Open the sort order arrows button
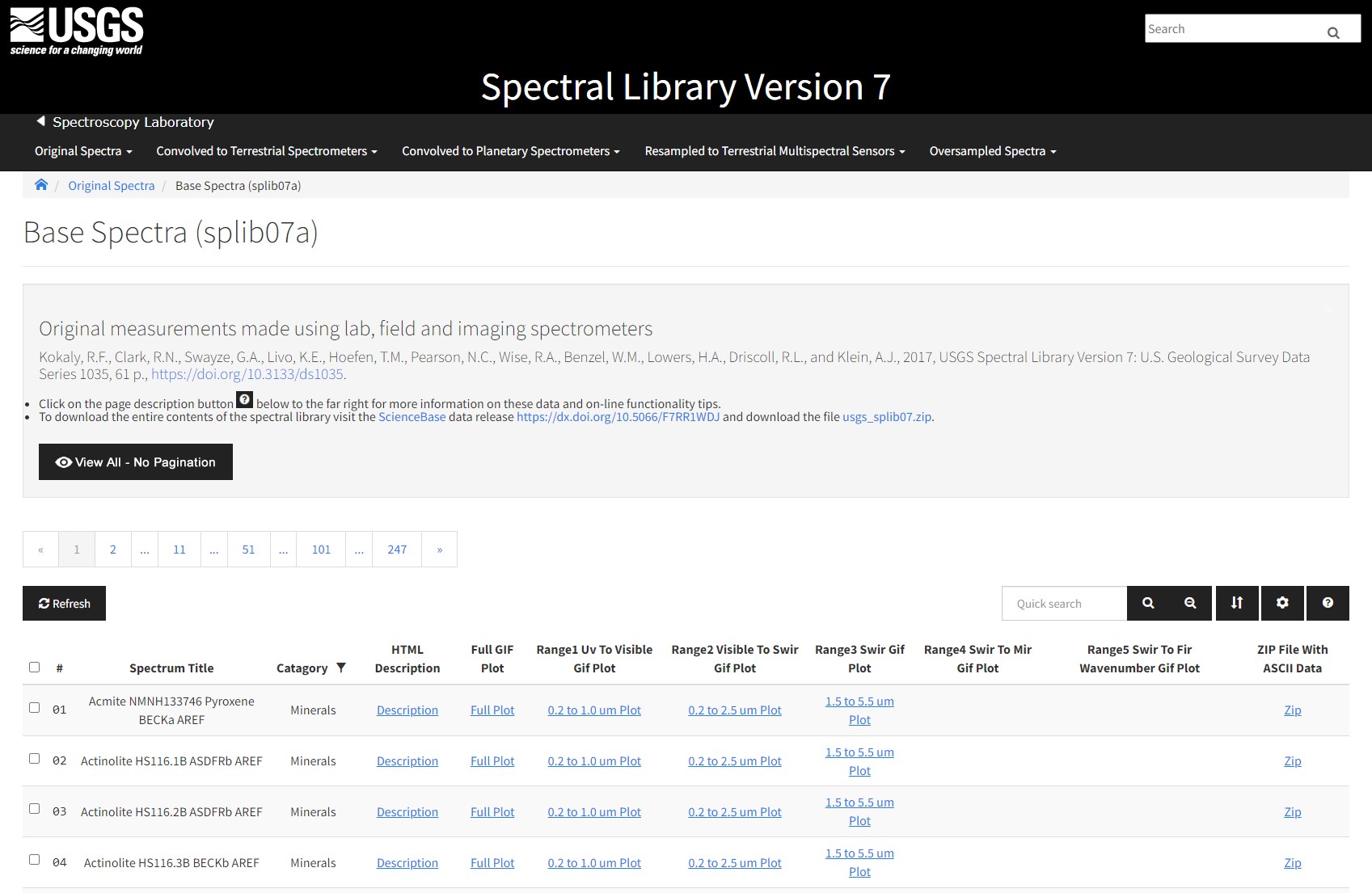 (1236, 604)
